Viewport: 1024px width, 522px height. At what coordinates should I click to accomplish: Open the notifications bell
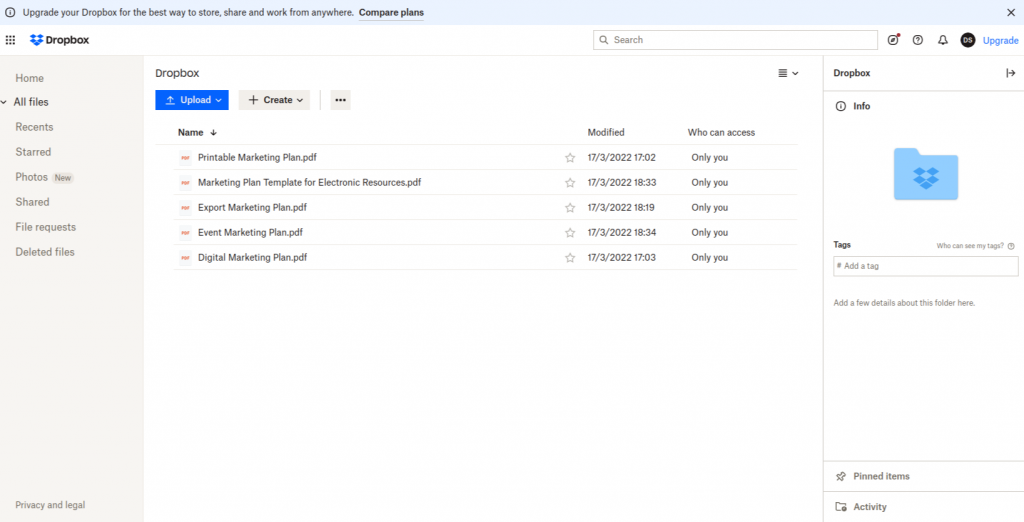[x=942, y=40]
